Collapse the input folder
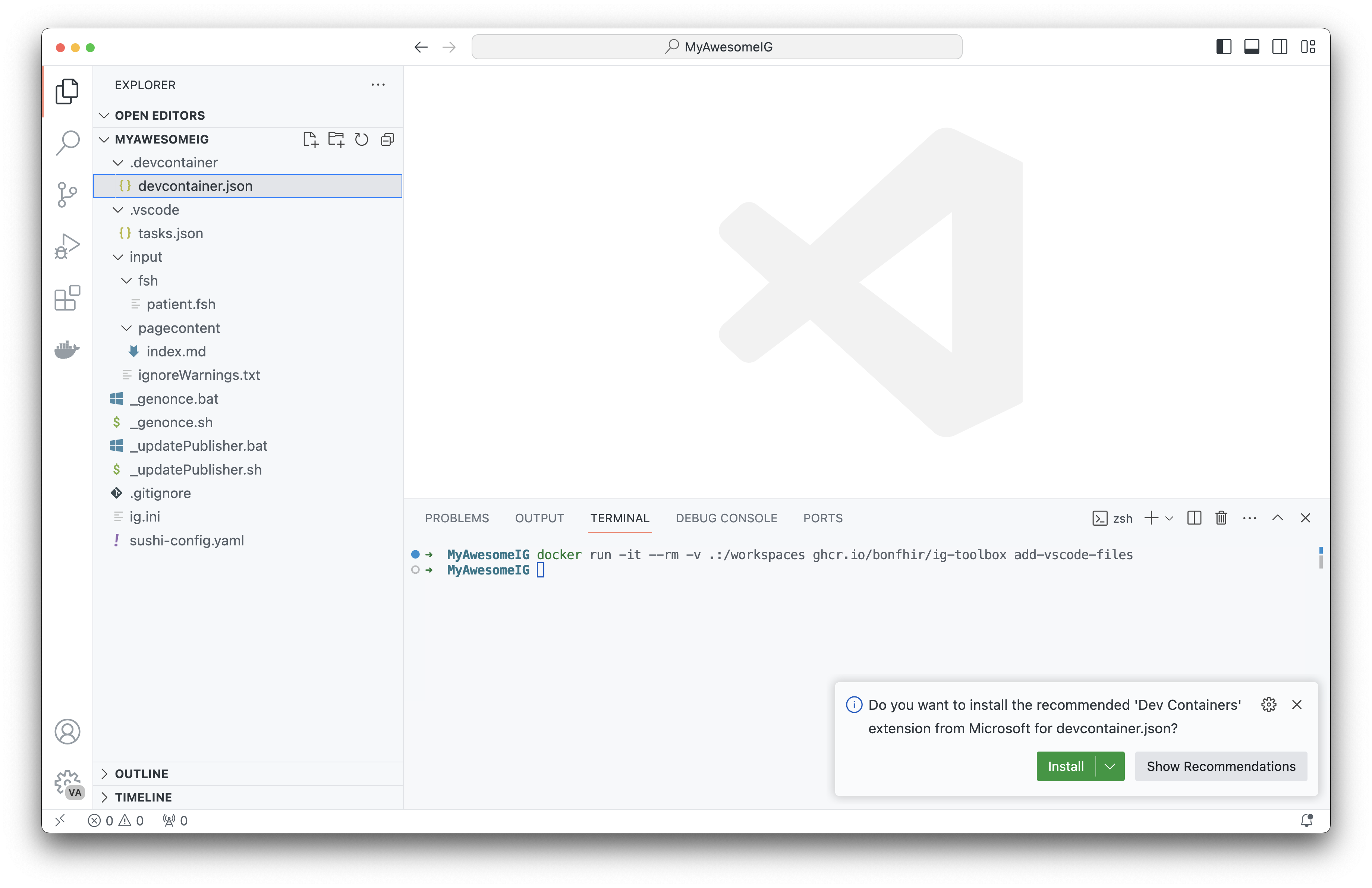 pos(248,257)
